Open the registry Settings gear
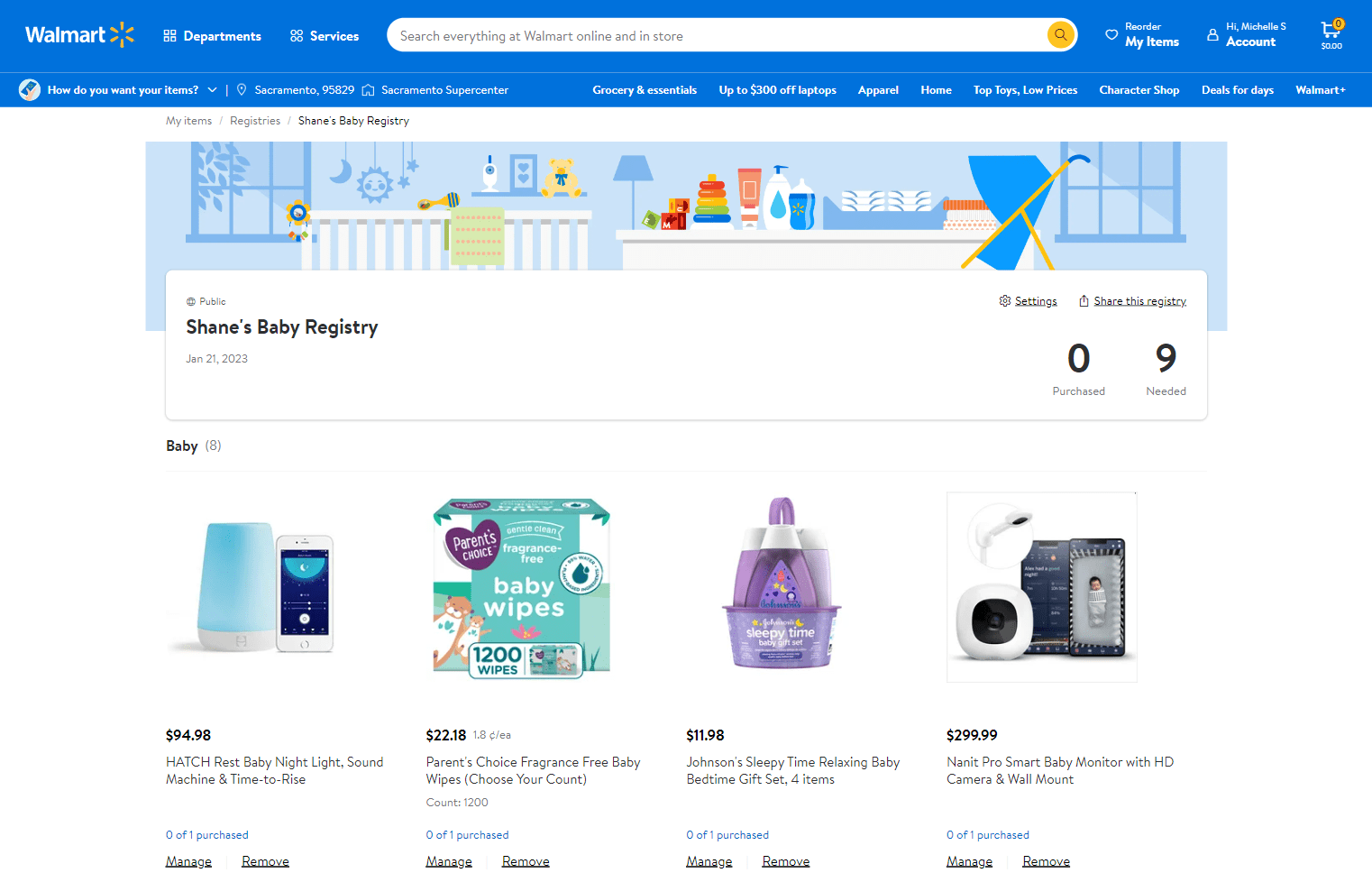This screenshot has width=1372, height=873. [x=1004, y=300]
